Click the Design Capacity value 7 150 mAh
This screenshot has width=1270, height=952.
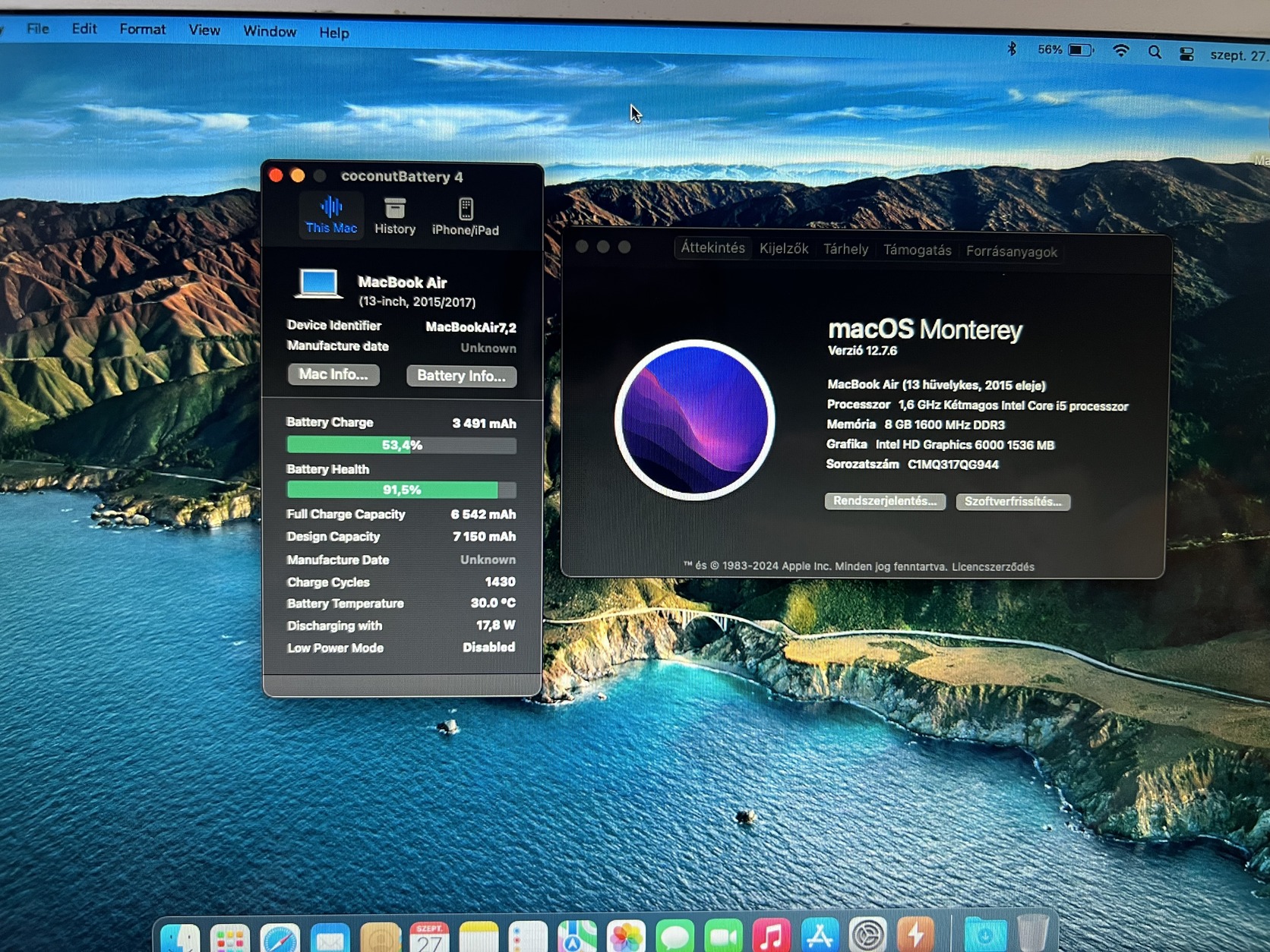pyautogui.click(x=484, y=536)
